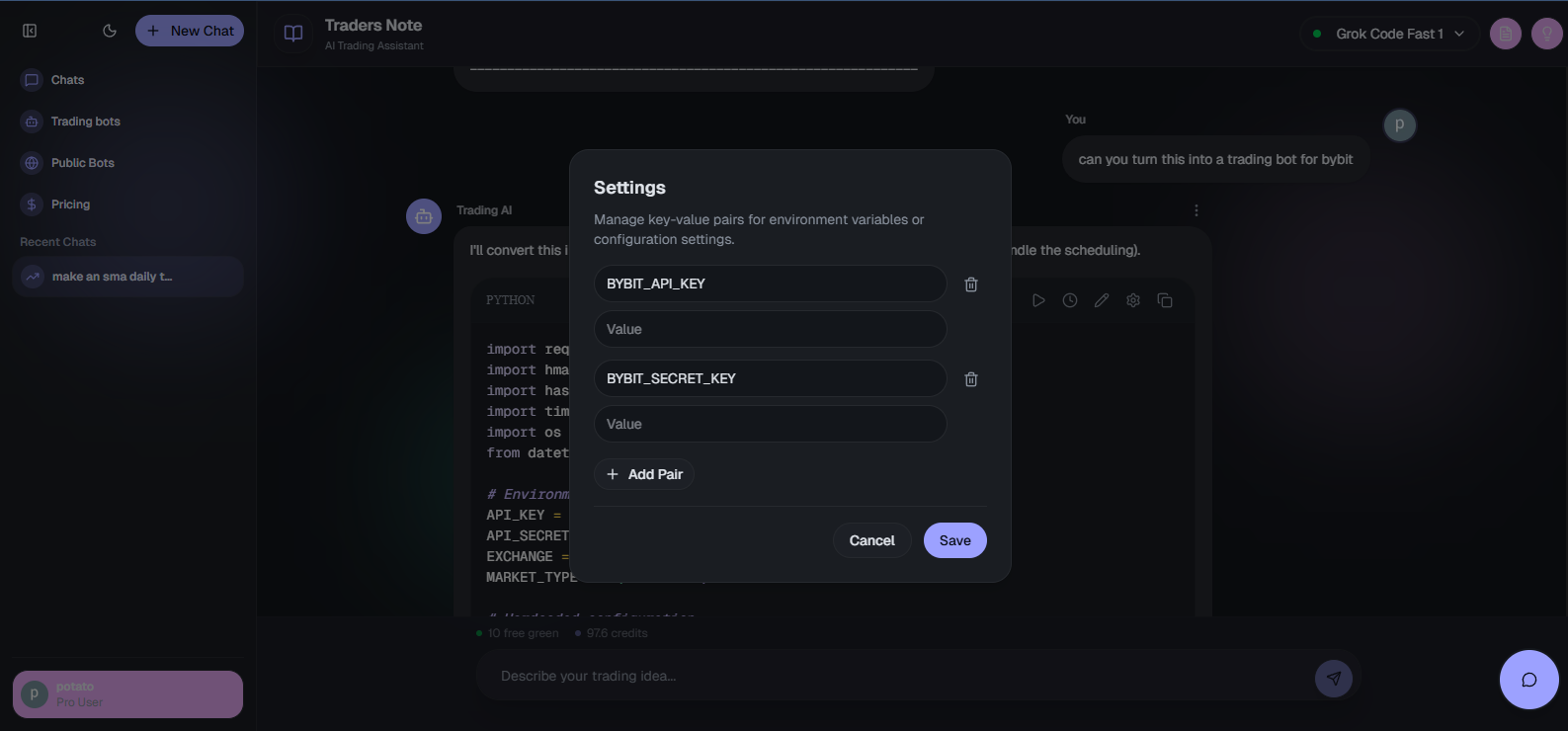Collapse the sidebar panel icon

pos(30,31)
